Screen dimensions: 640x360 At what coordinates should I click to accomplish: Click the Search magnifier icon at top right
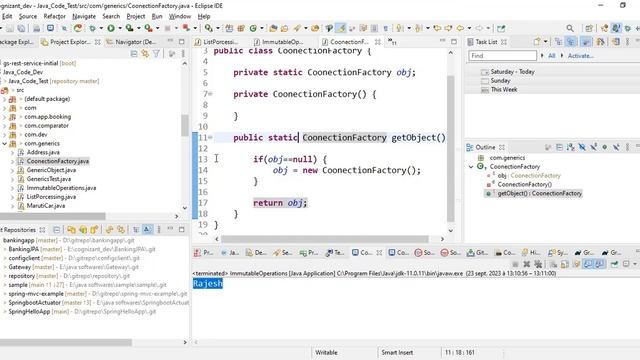(x=570, y=28)
